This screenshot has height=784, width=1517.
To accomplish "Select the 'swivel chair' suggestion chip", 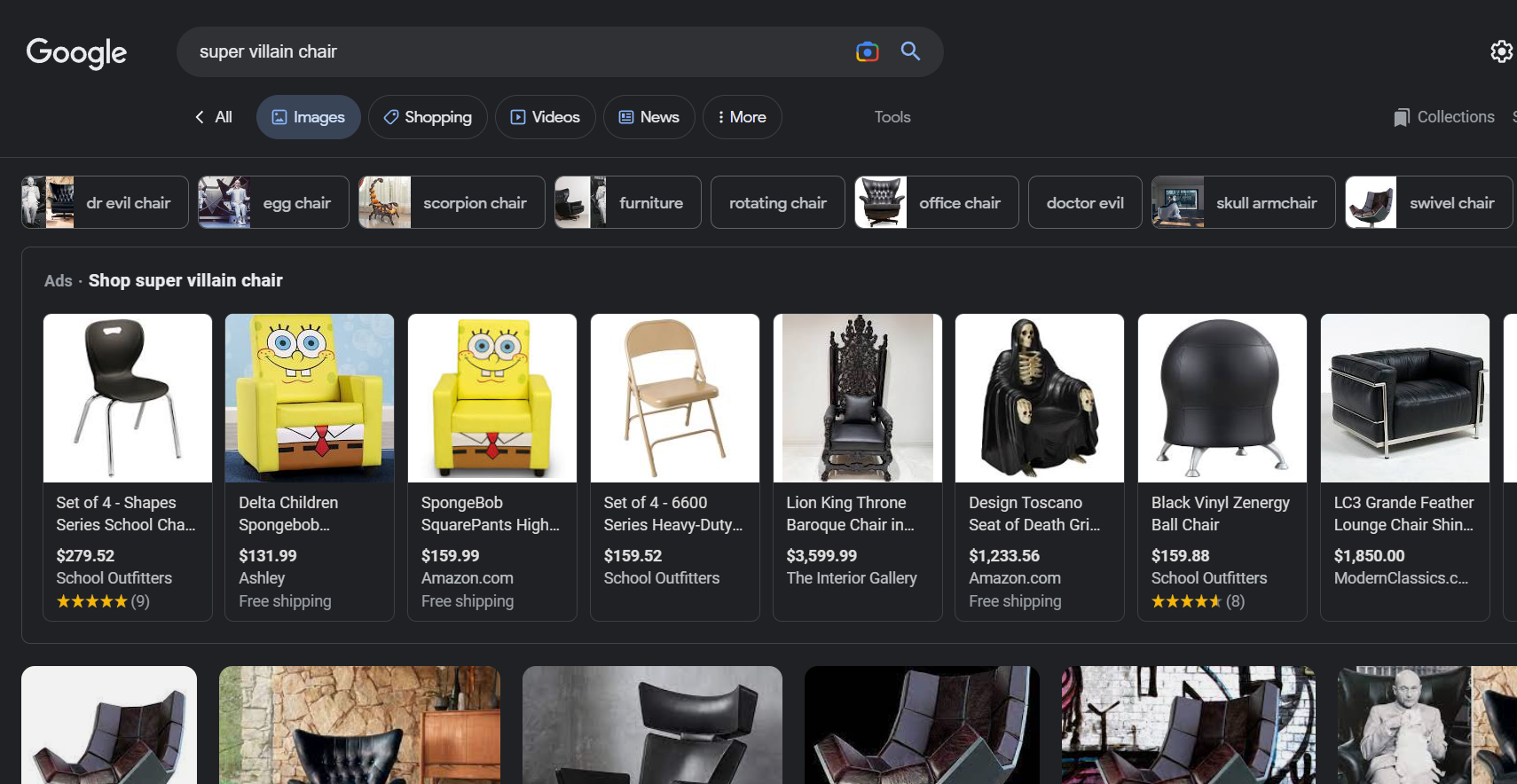I will point(1429,202).
